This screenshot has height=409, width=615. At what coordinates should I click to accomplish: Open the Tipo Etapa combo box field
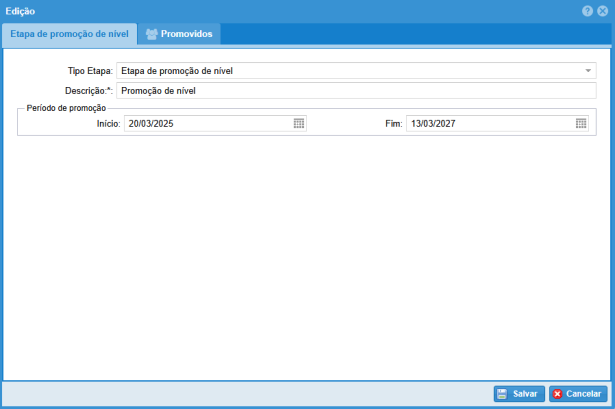pos(350,71)
